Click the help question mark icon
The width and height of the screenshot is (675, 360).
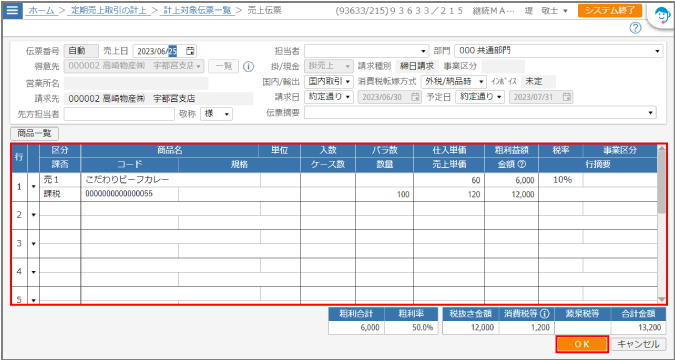pyautogui.click(x=635, y=28)
